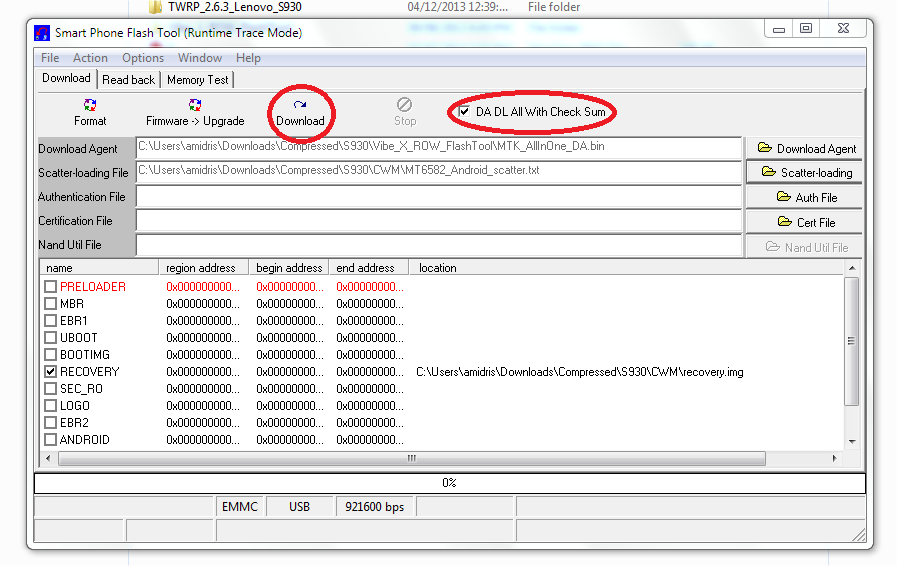Switch to the Memory Test tab
897x566 pixels.
pos(197,80)
